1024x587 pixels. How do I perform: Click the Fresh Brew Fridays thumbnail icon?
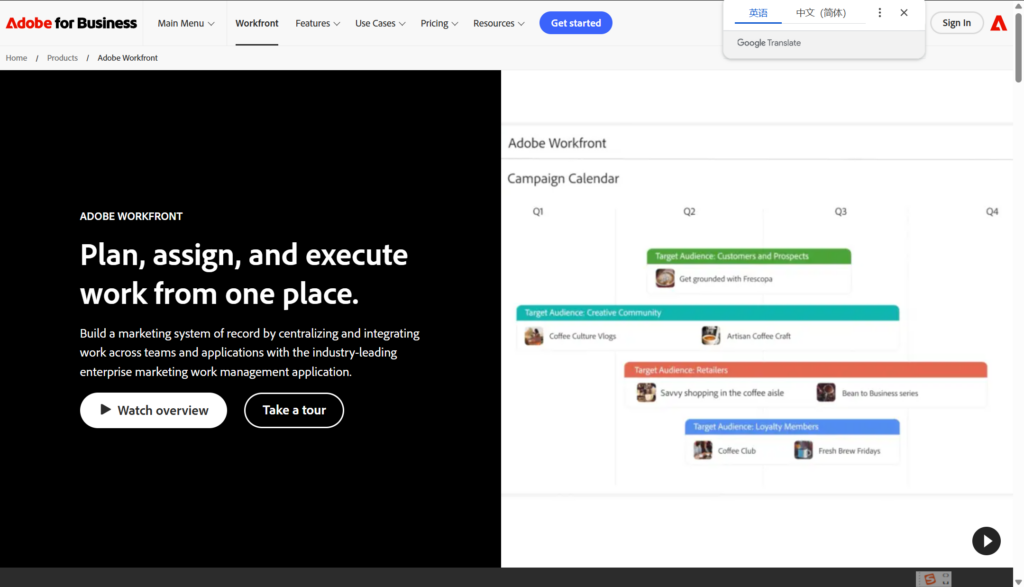coord(804,450)
